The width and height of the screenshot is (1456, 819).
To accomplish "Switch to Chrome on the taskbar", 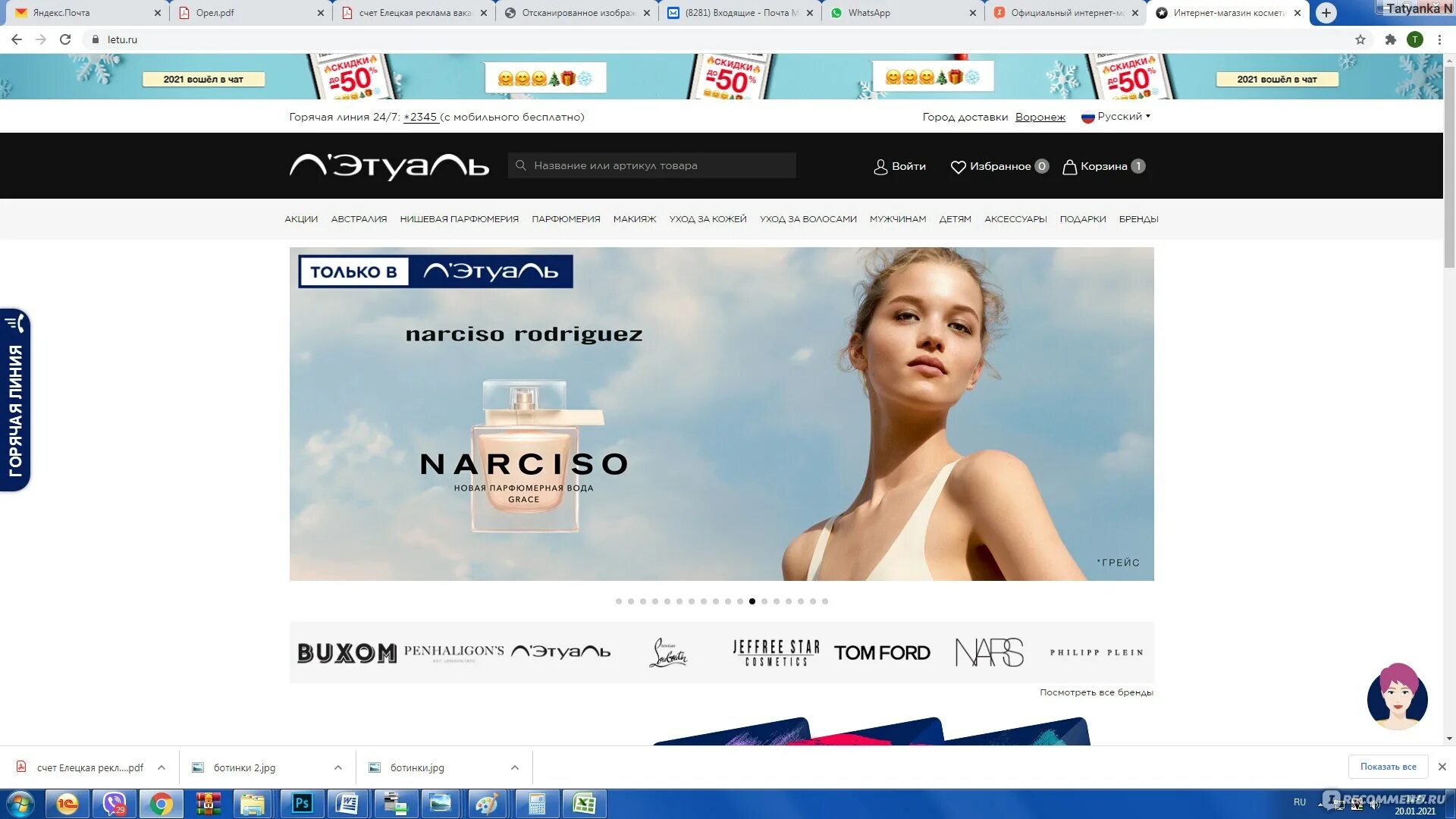I will (x=161, y=804).
